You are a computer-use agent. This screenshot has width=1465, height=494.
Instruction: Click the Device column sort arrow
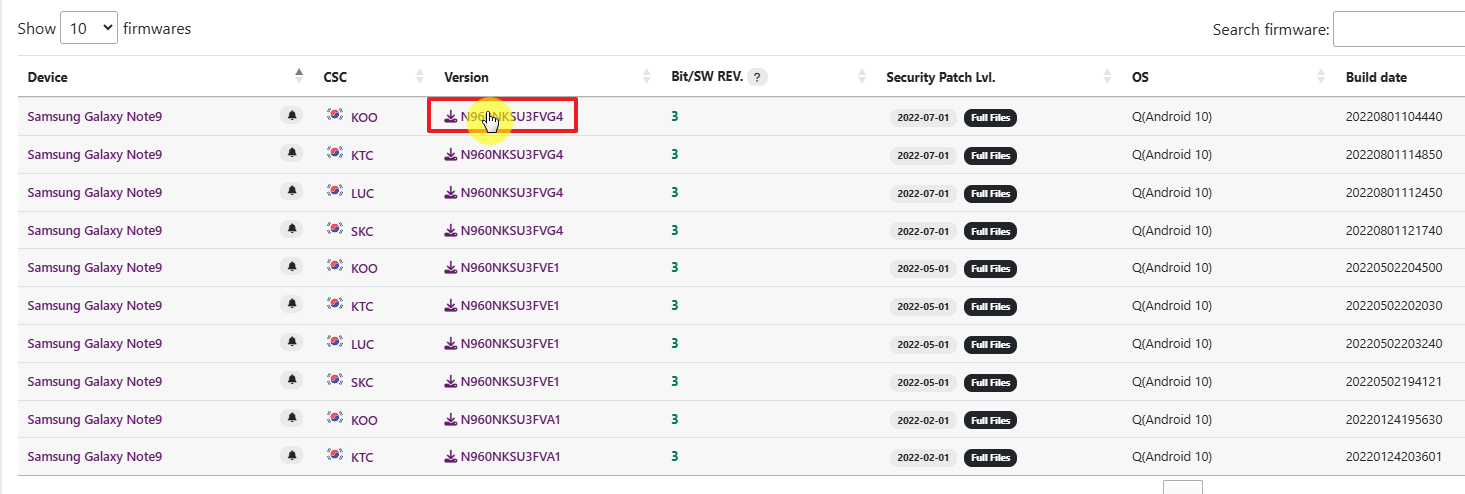(298, 76)
